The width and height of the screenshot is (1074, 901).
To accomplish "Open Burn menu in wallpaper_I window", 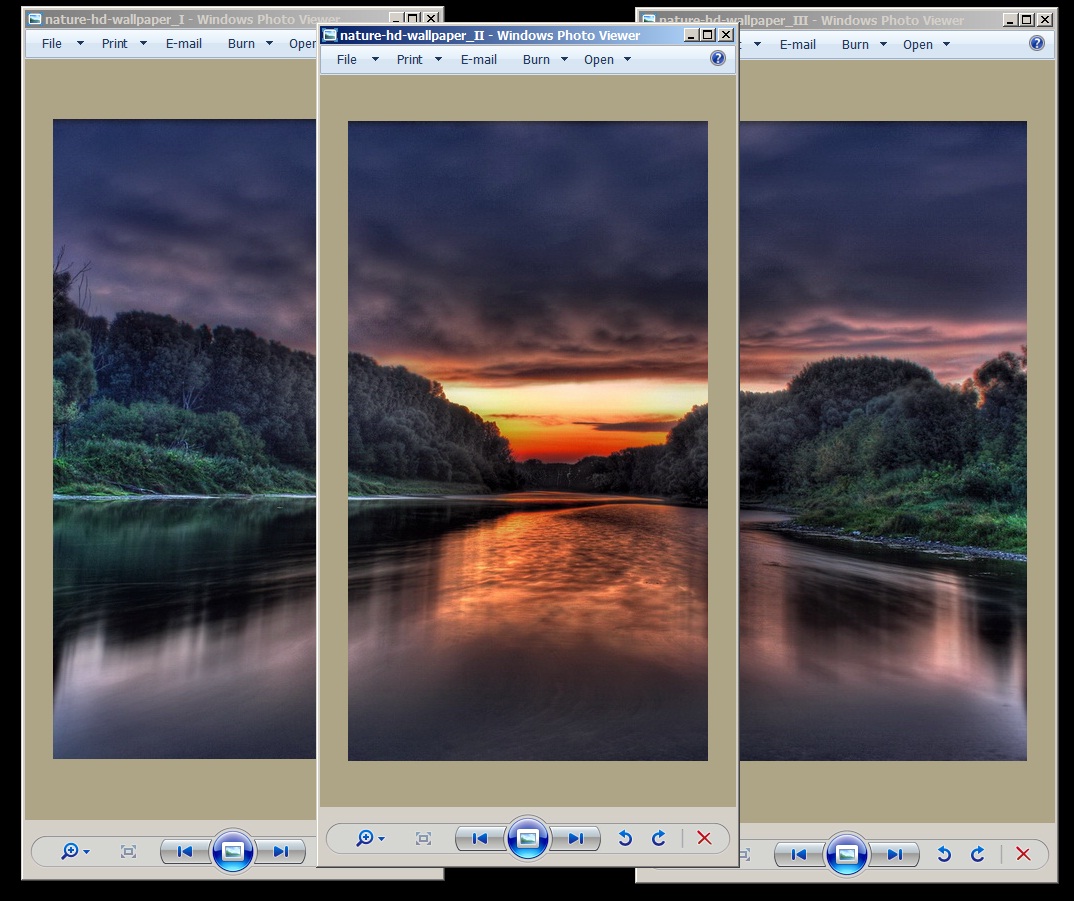I will click(x=241, y=44).
